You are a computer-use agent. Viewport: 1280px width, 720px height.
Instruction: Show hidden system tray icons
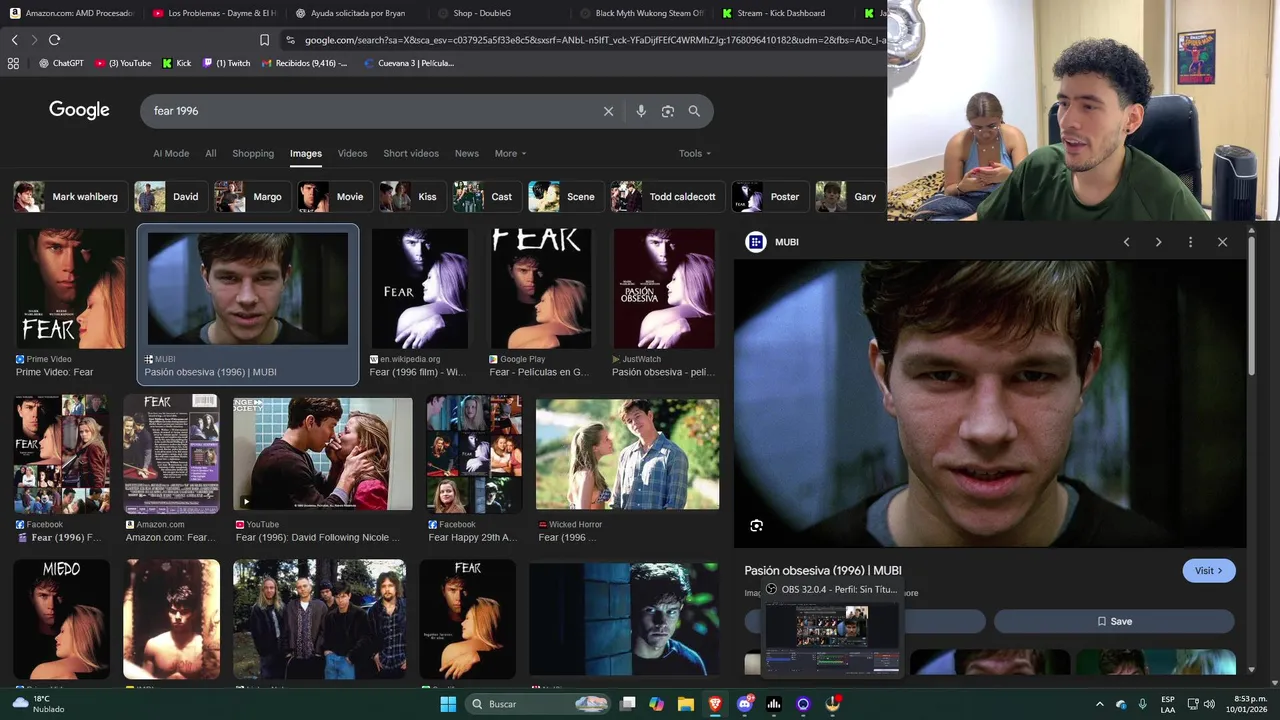1099,704
